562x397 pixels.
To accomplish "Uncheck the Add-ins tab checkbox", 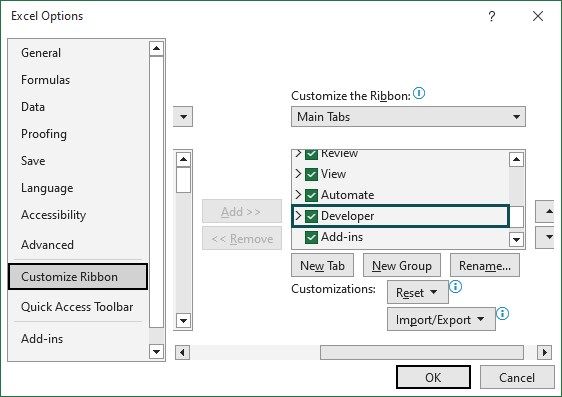I will tap(311, 237).
